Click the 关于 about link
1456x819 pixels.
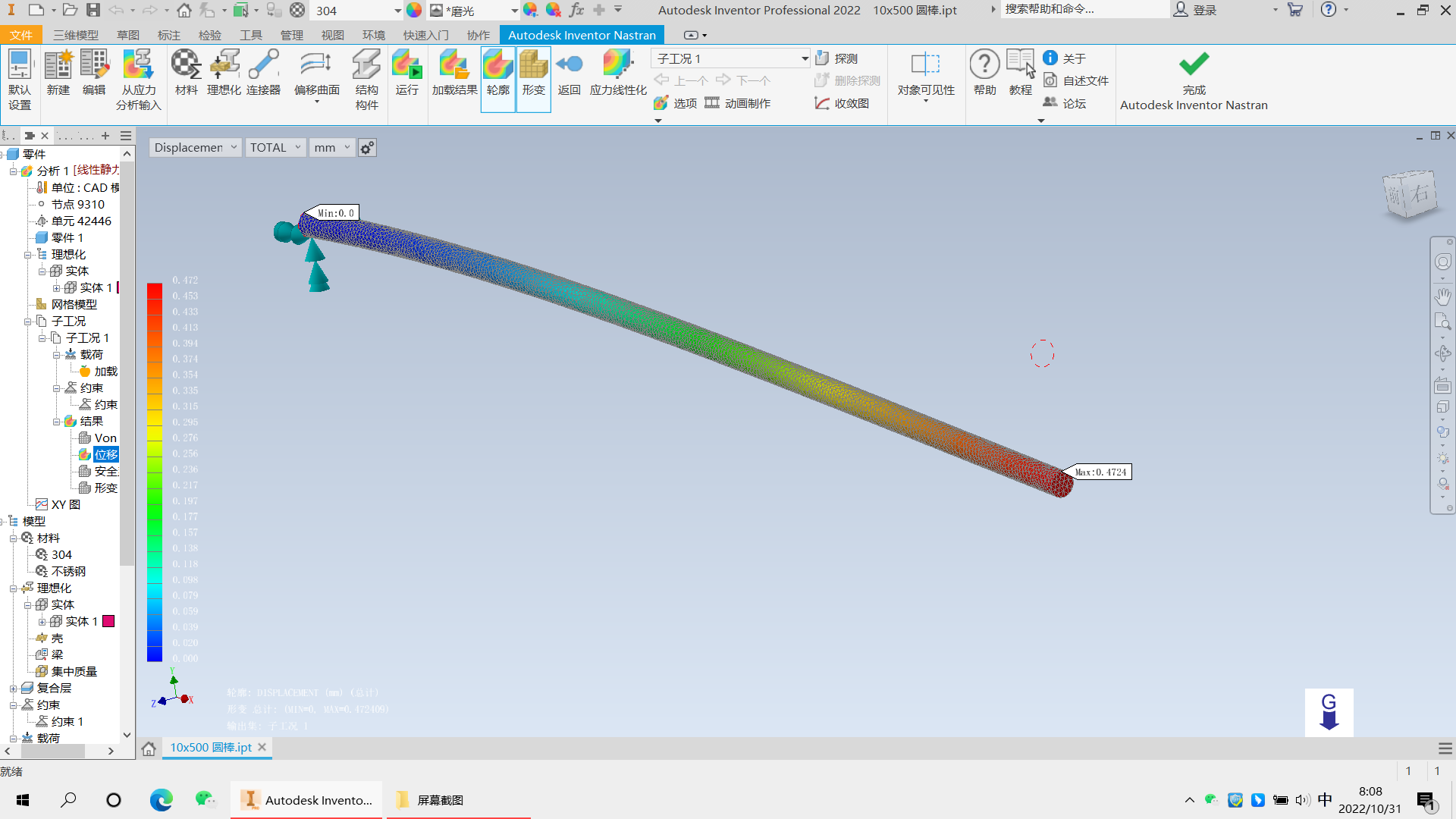tap(1065, 58)
